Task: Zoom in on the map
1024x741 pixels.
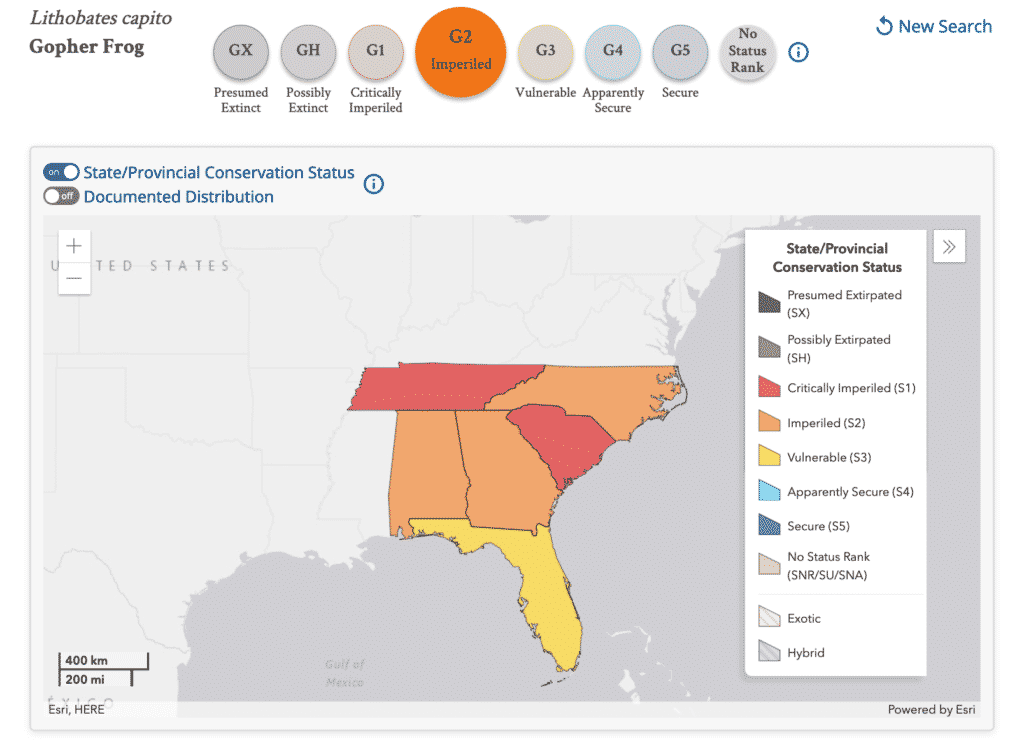Action: pos(75,246)
